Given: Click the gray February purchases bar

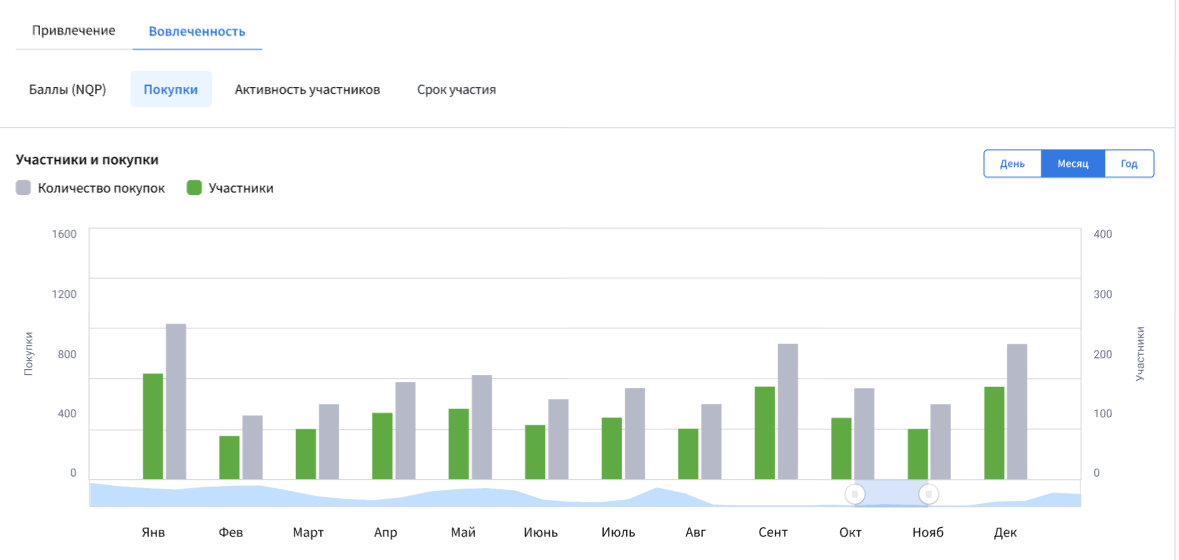Looking at the screenshot, I should point(252,447).
